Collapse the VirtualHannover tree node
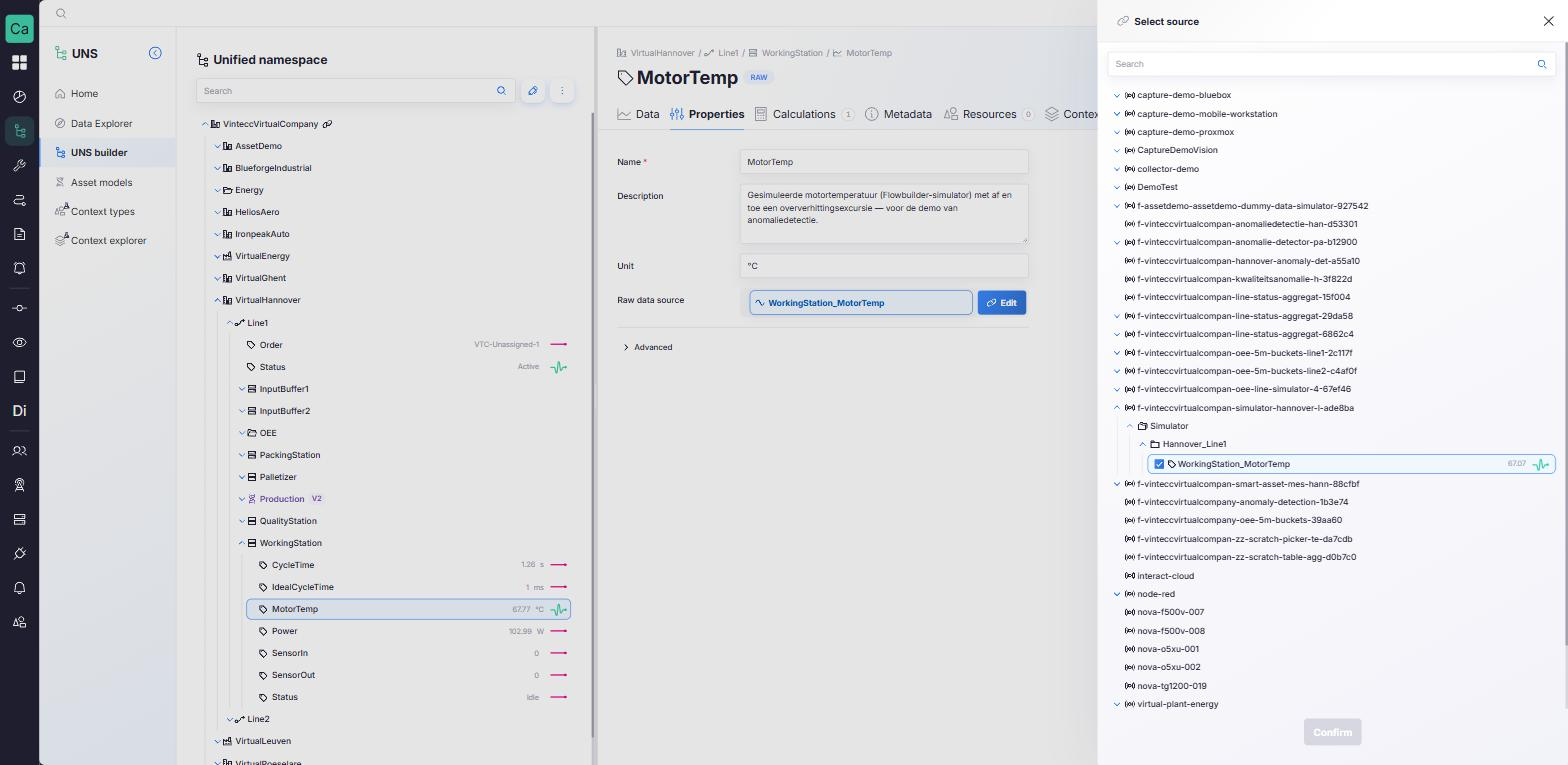1568x765 pixels. [217, 300]
